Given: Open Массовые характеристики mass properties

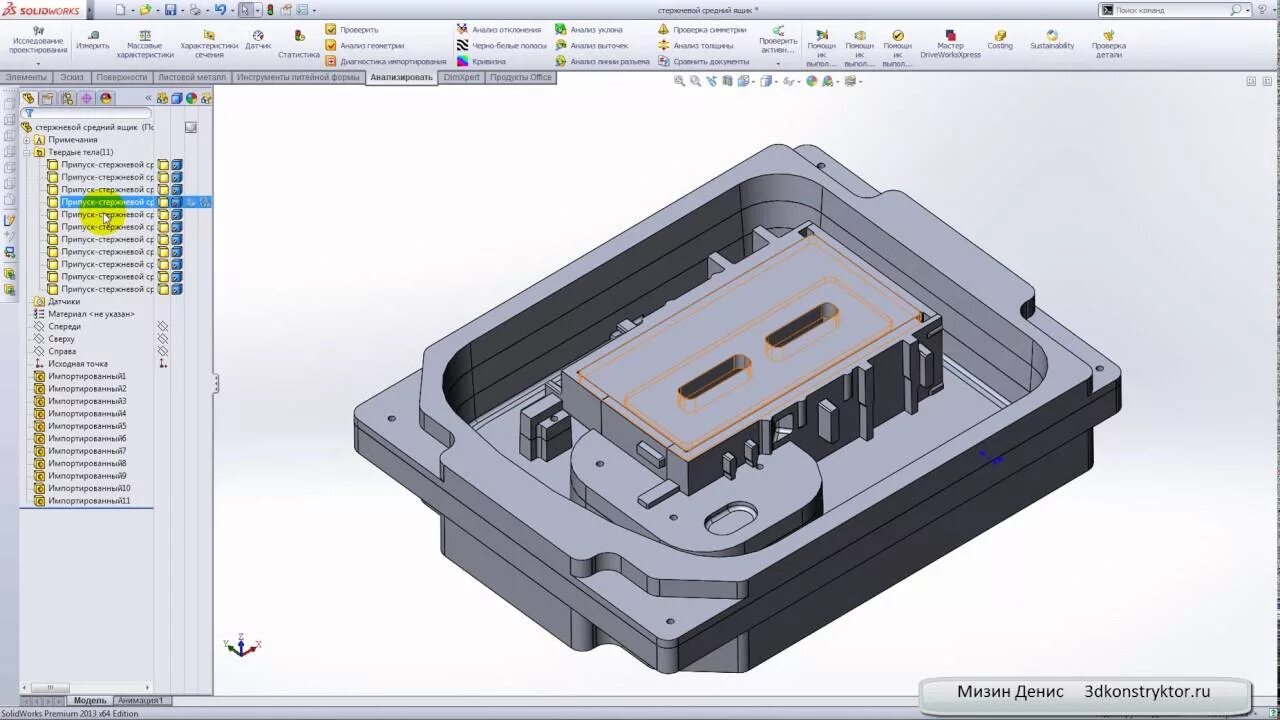Looking at the screenshot, I should tap(145, 44).
